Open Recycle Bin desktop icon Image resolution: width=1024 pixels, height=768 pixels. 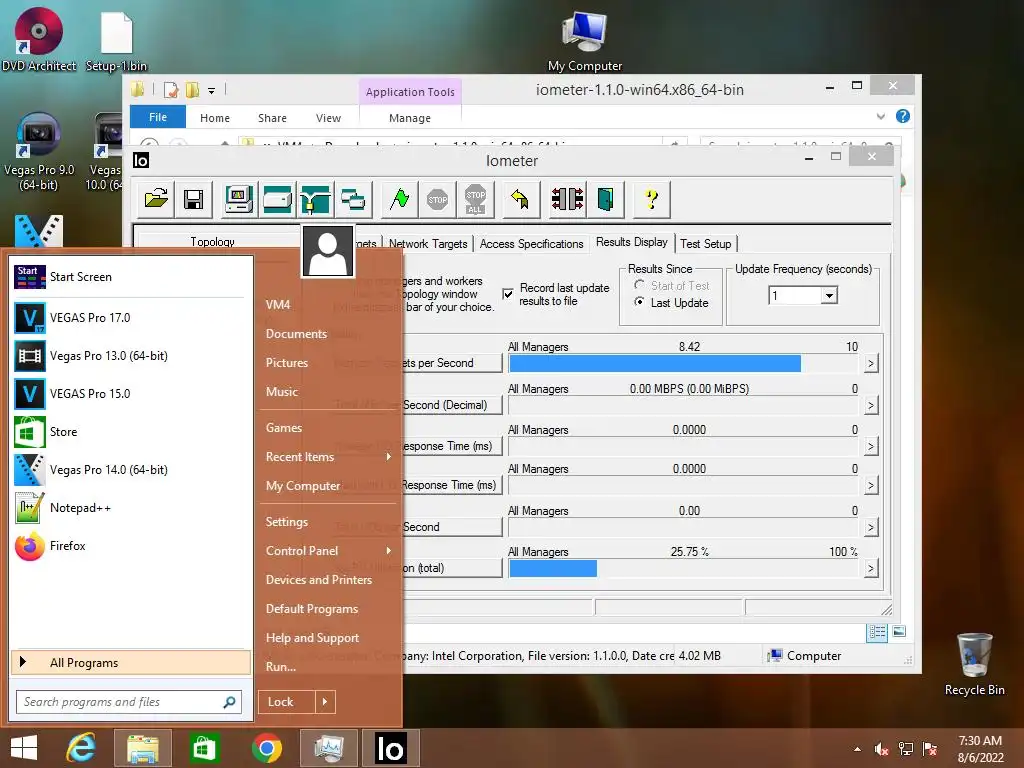(x=974, y=664)
